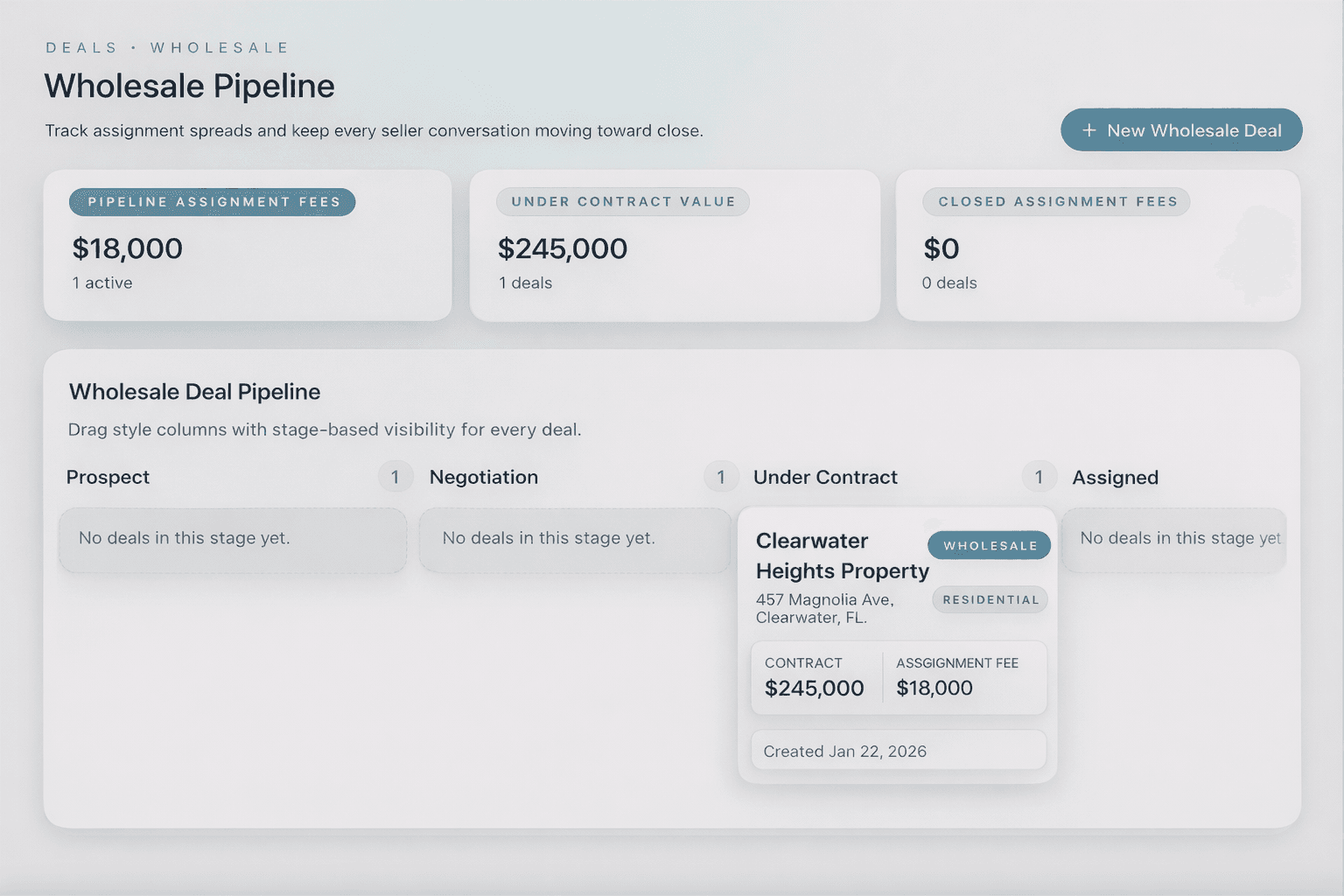Click the $18,000 assignment fee value
1344x896 pixels.
(934, 688)
